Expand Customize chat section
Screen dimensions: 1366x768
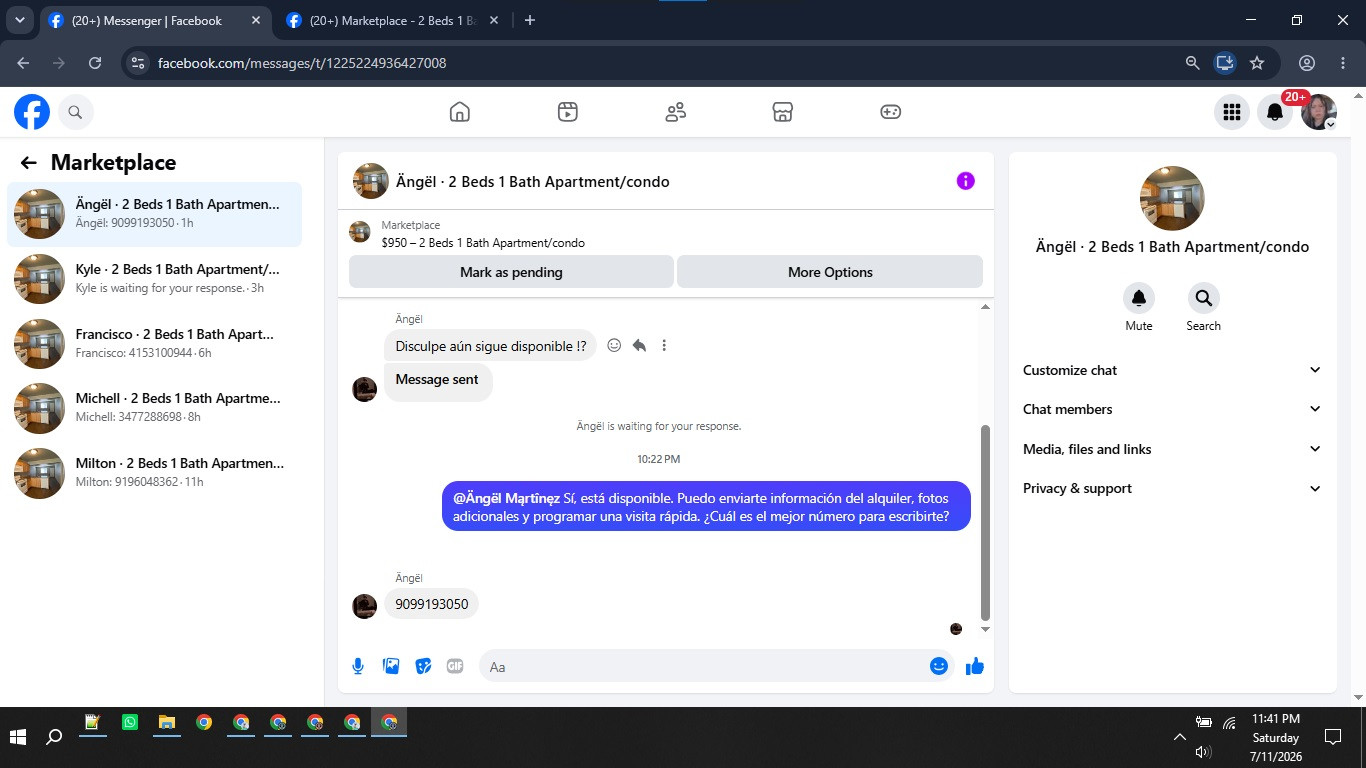coord(1172,370)
